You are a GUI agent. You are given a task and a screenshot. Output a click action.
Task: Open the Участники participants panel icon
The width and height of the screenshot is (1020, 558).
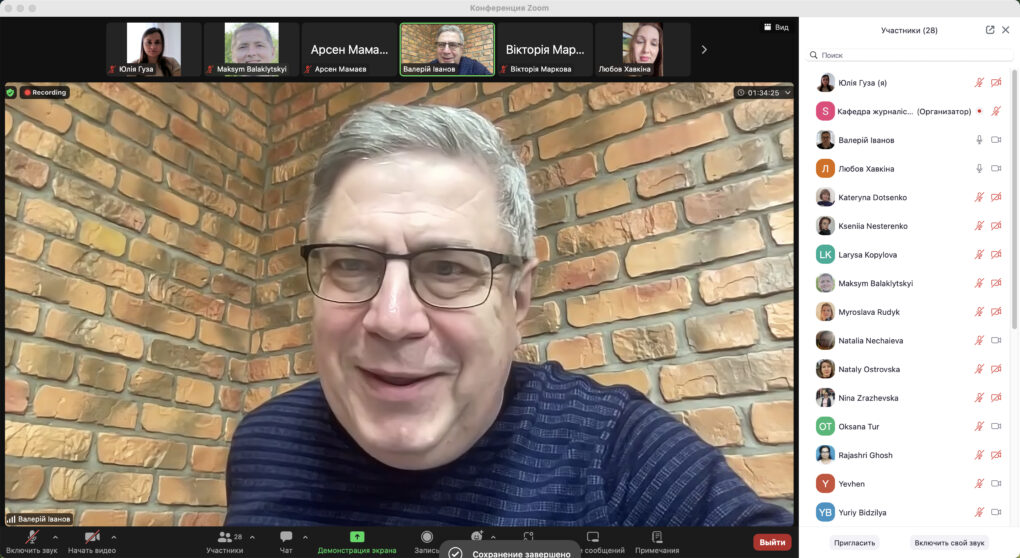(x=224, y=537)
